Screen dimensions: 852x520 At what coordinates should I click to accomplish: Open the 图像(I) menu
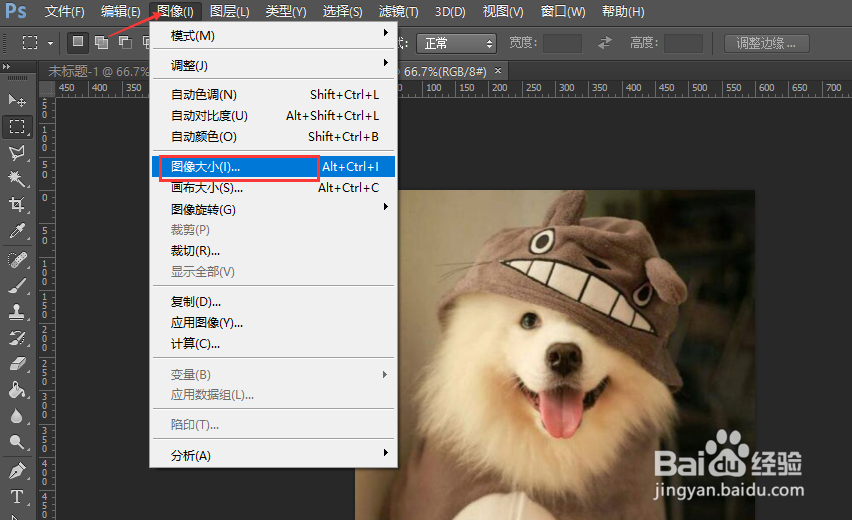point(176,11)
